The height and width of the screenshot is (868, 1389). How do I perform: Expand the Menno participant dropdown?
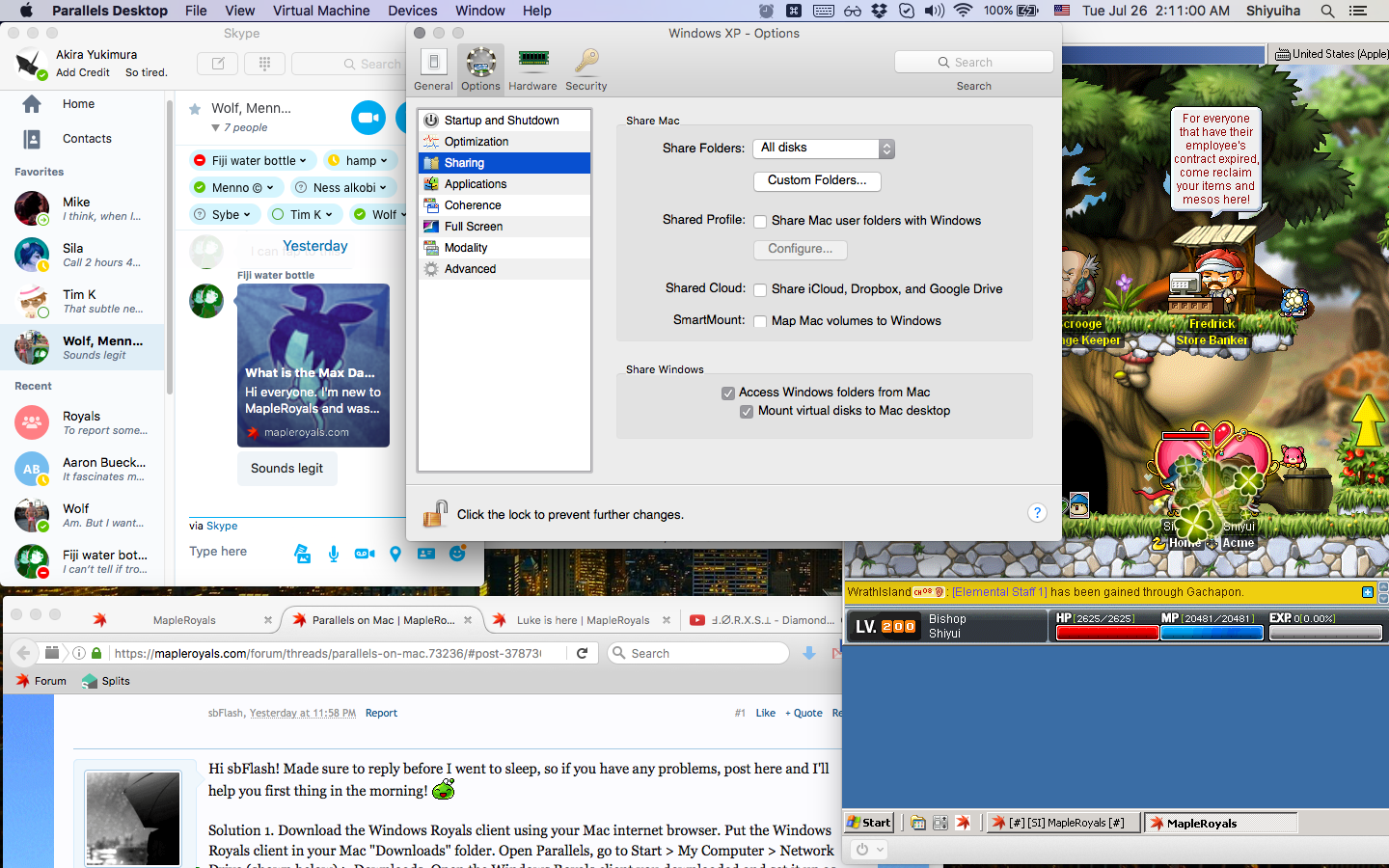pos(270,188)
